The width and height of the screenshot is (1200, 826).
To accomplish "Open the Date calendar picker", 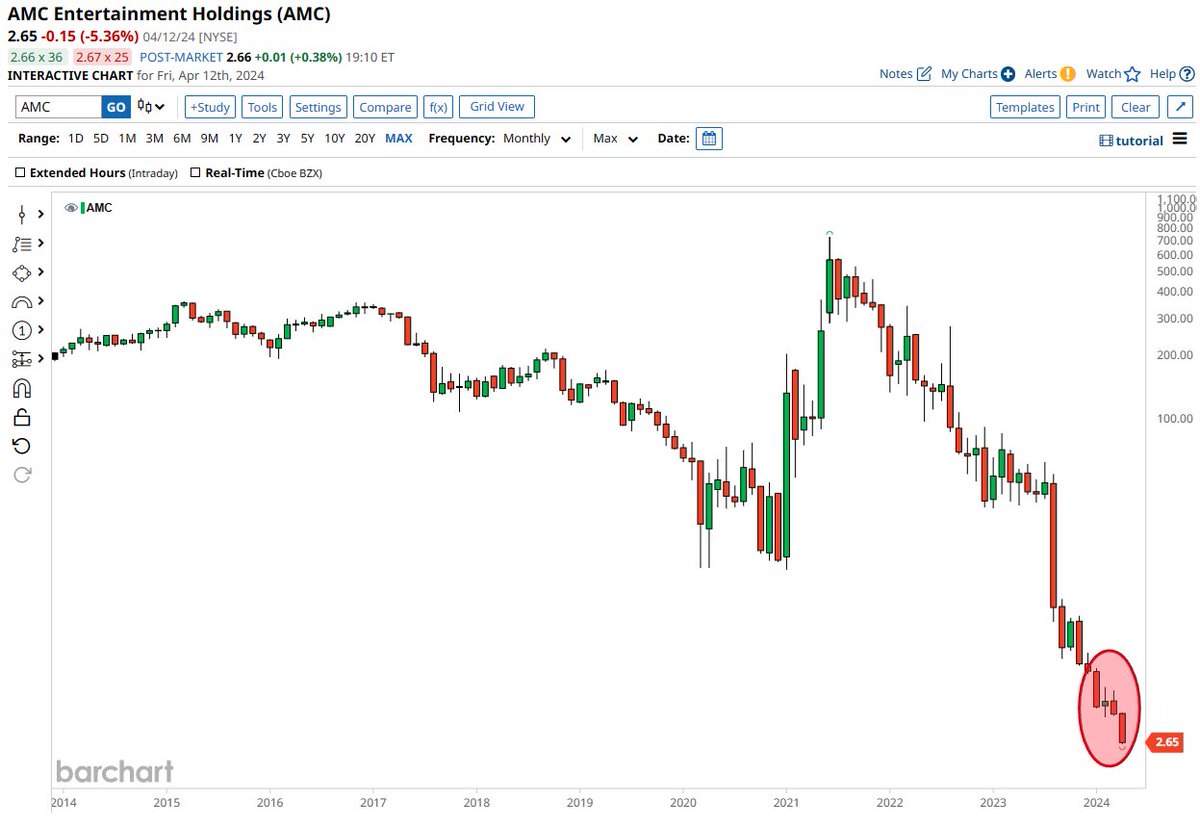I will 709,138.
